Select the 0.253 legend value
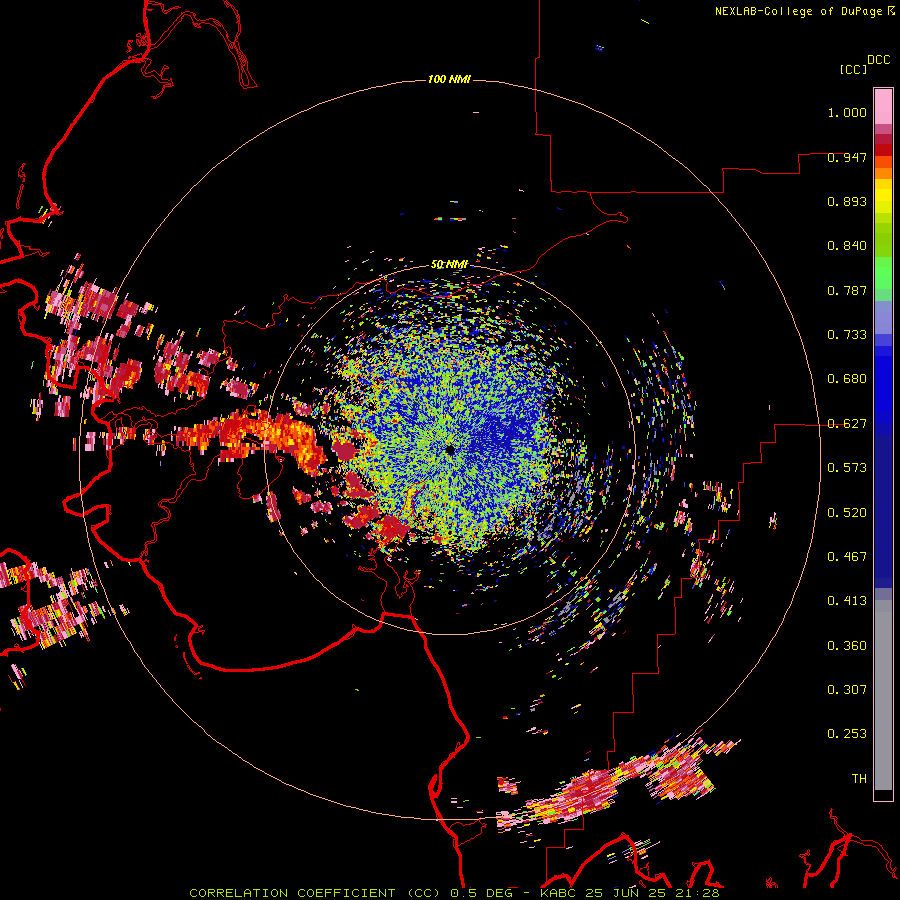900x900 pixels. (x=847, y=734)
